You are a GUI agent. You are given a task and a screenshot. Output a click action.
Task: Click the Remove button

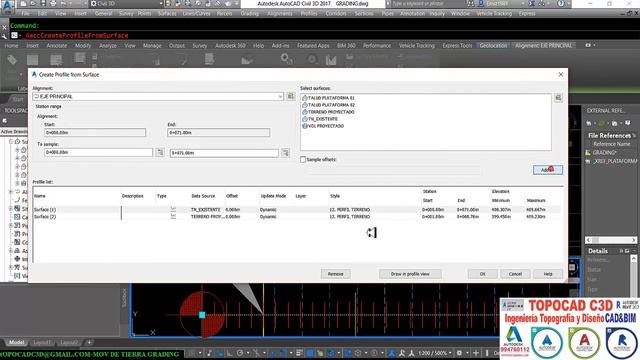click(x=336, y=274)
